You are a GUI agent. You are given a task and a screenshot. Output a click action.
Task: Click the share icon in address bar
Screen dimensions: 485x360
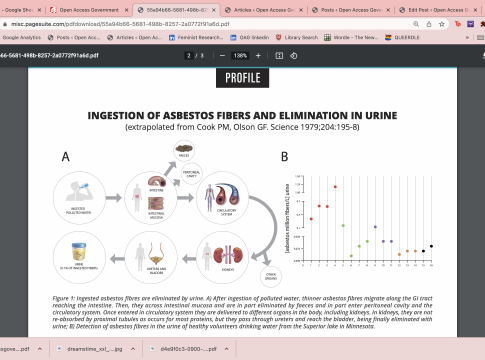tap(429, 24)
